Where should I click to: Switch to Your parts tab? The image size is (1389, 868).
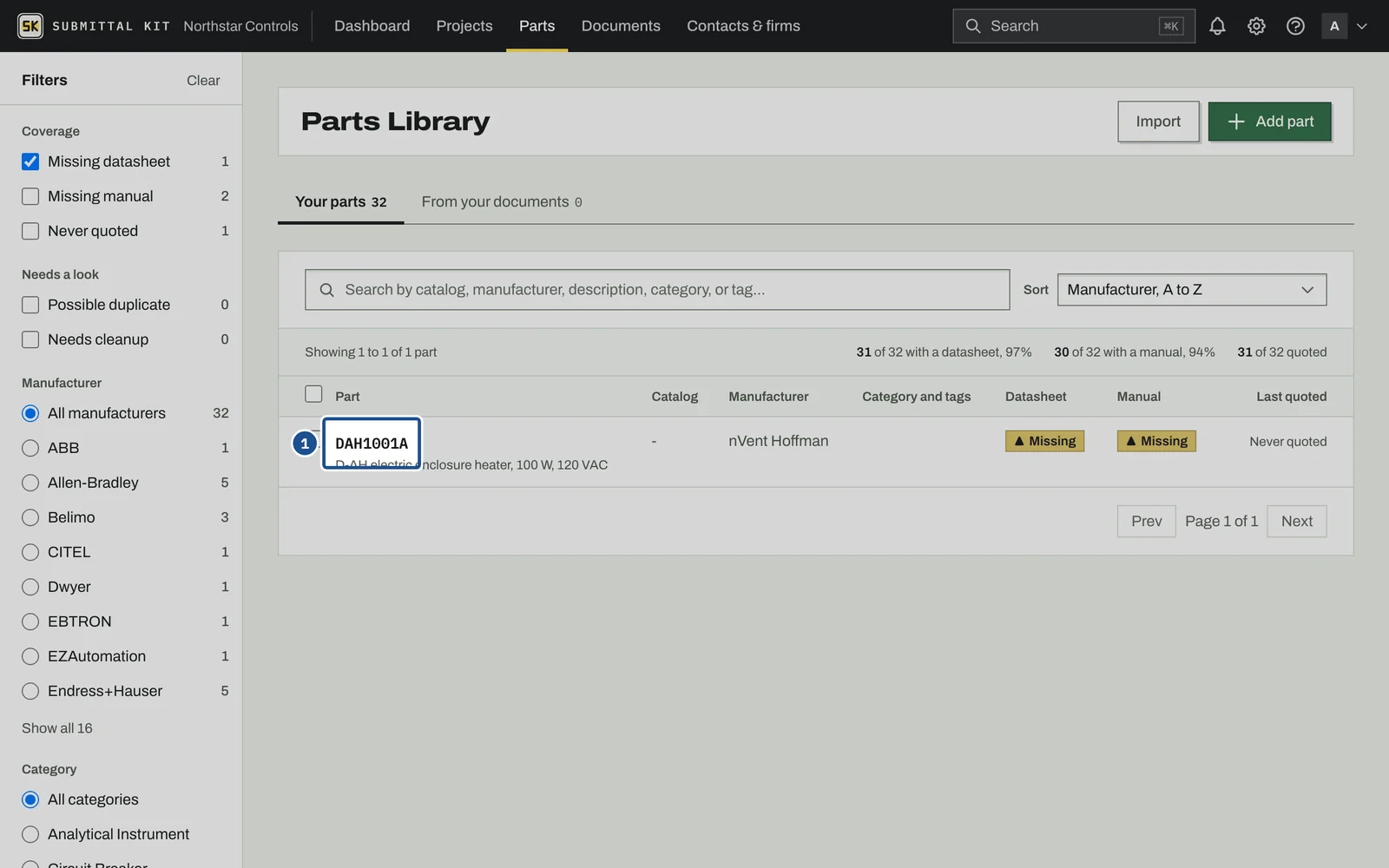[x=340, y=202]
